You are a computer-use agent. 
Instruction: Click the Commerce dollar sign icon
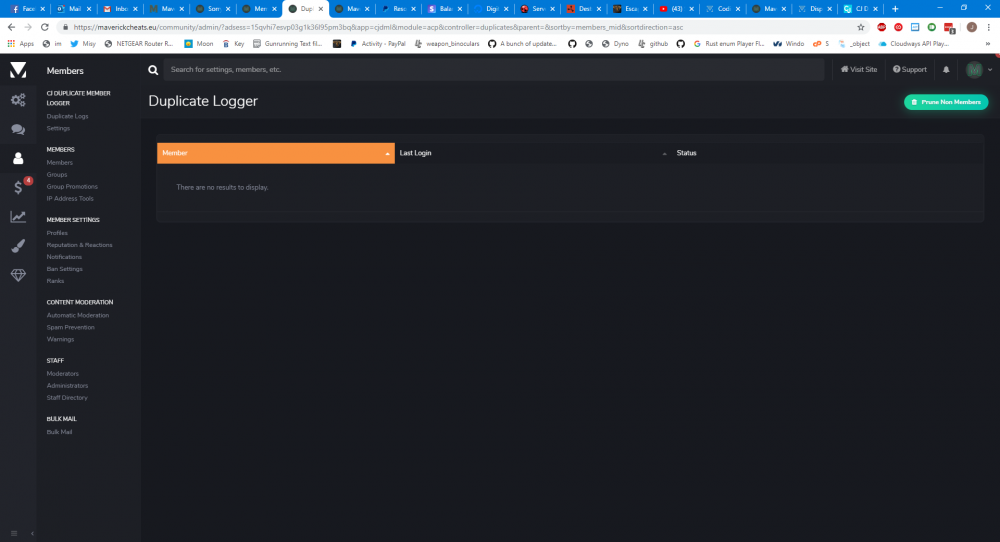coord(18,187)
